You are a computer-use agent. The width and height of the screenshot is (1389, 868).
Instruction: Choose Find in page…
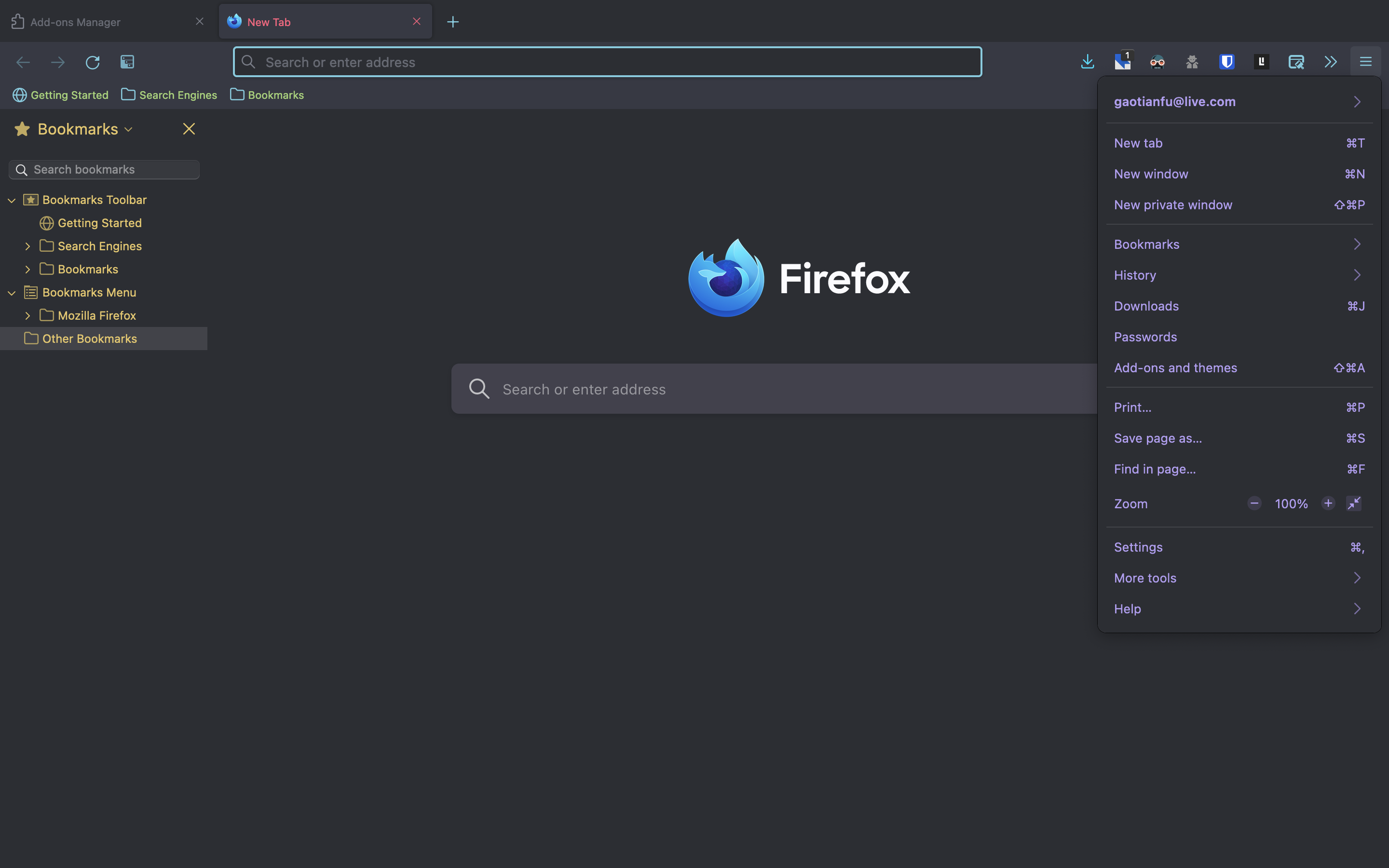click(1239, 469)
